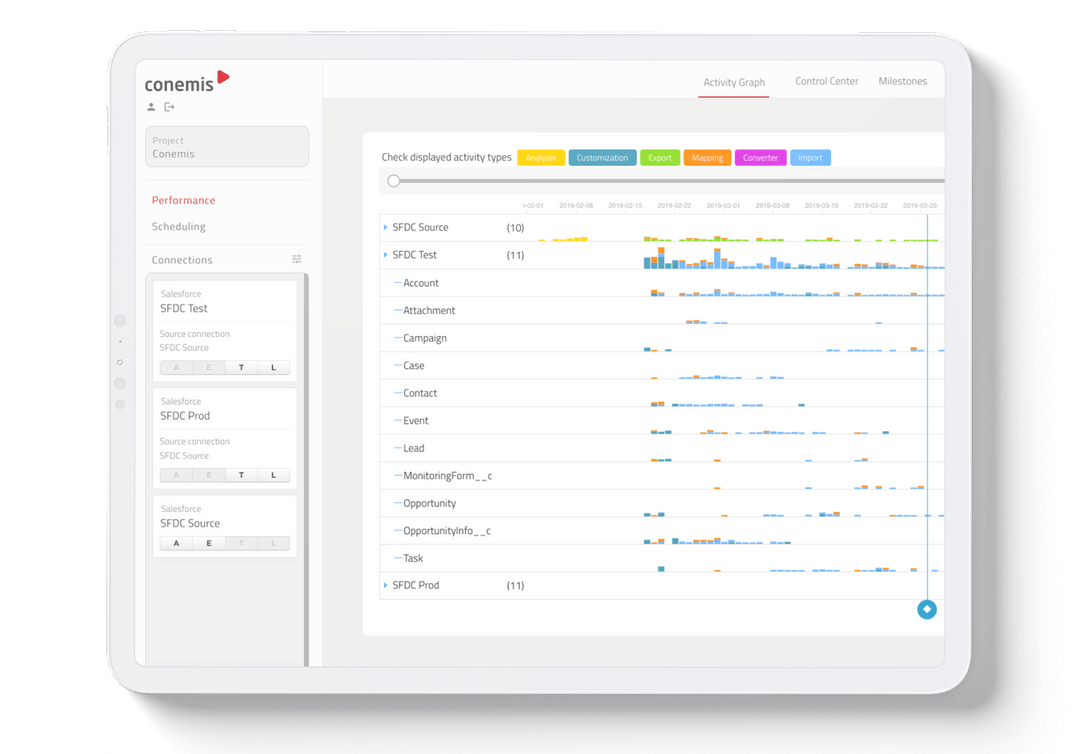The width and height of the screenshot is (1080, 754).
Task: Click the T button on SFDC Test card
Action: click(x=241, y=368)
